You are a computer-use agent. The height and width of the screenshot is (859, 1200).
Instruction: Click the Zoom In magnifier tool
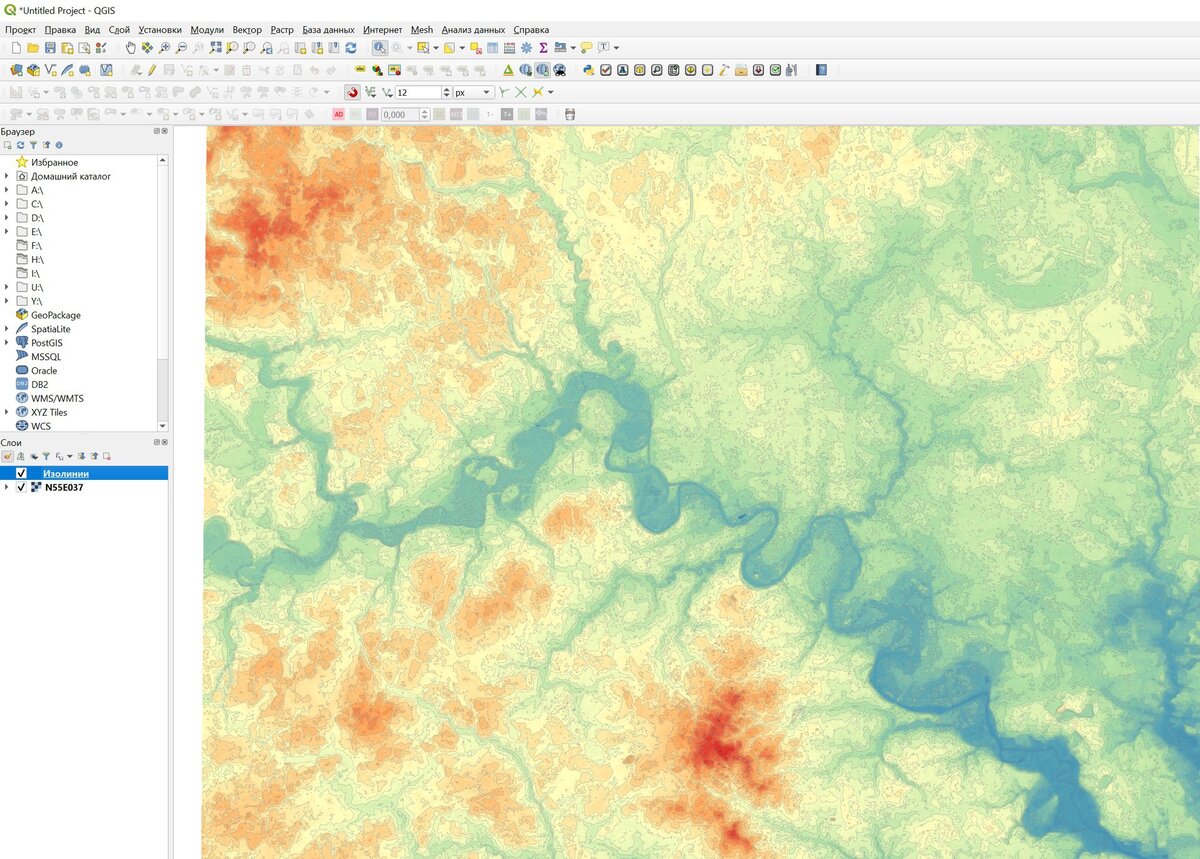click(x=165, y=48)
